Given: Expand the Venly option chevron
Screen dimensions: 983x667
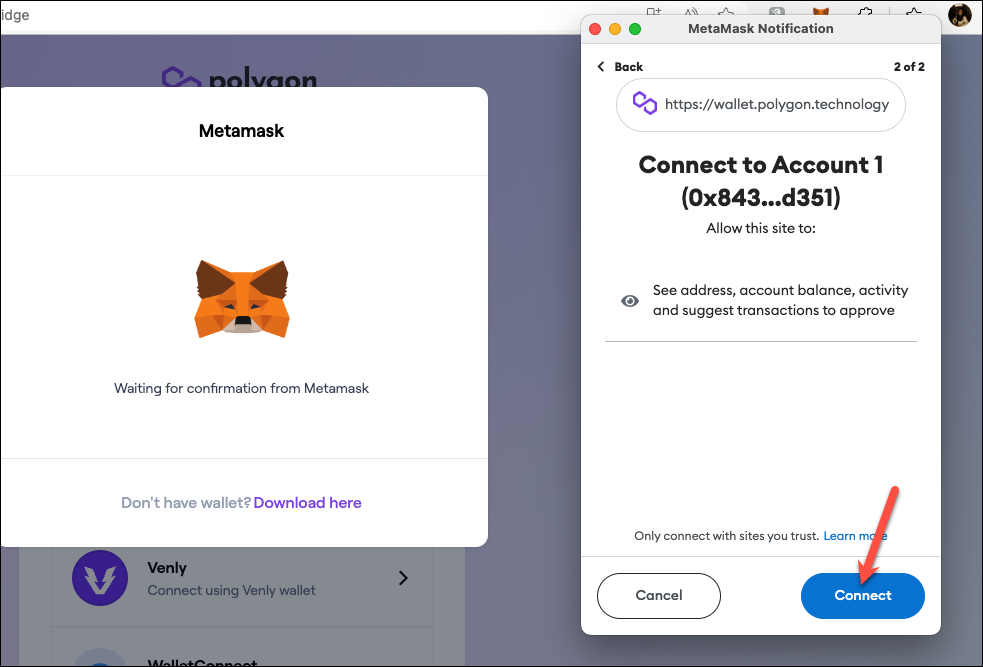Looking at the screenshot, I should point(403,578).
